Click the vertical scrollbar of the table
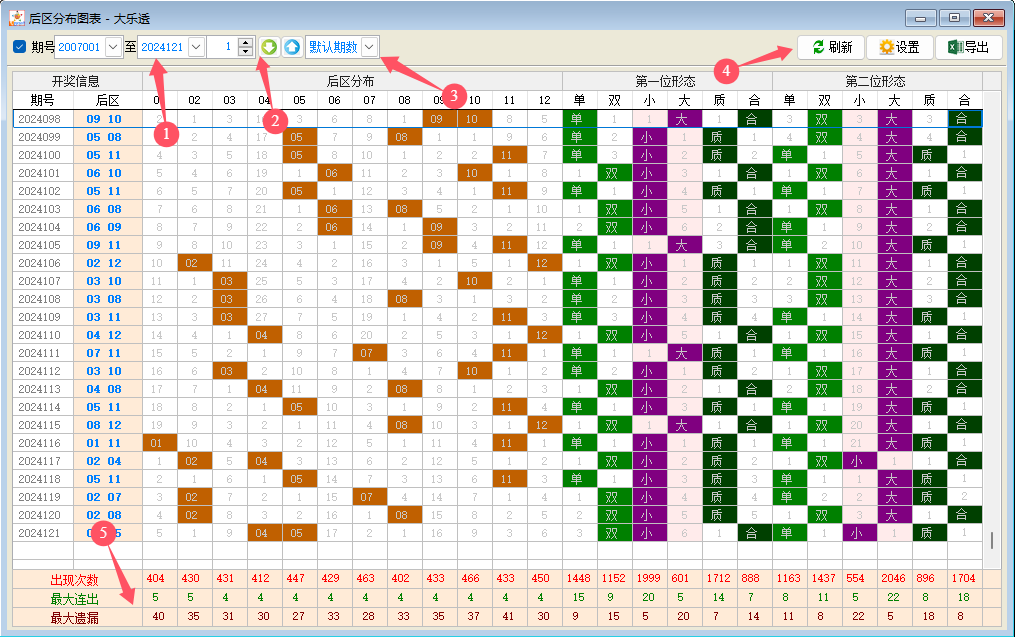 tap(992, 539)
